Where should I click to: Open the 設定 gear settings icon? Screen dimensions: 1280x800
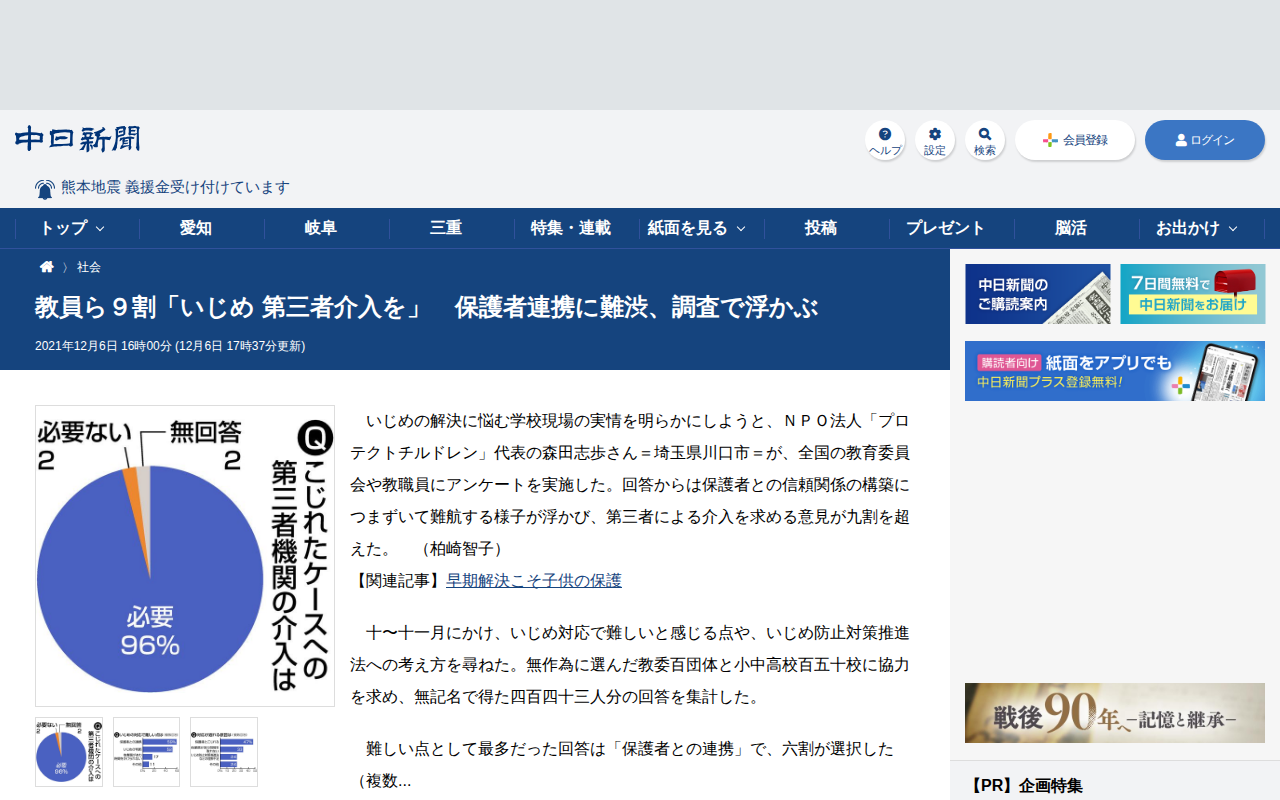click(935, 140)
